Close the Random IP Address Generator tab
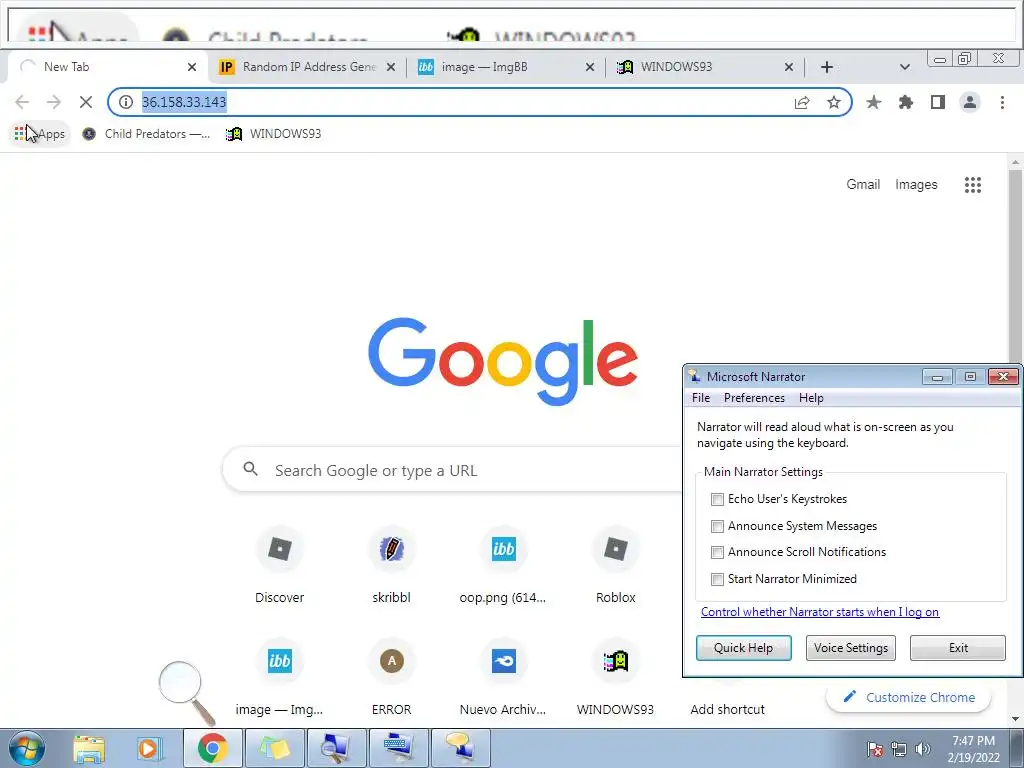1024x768 pixels. coord(391,67)
